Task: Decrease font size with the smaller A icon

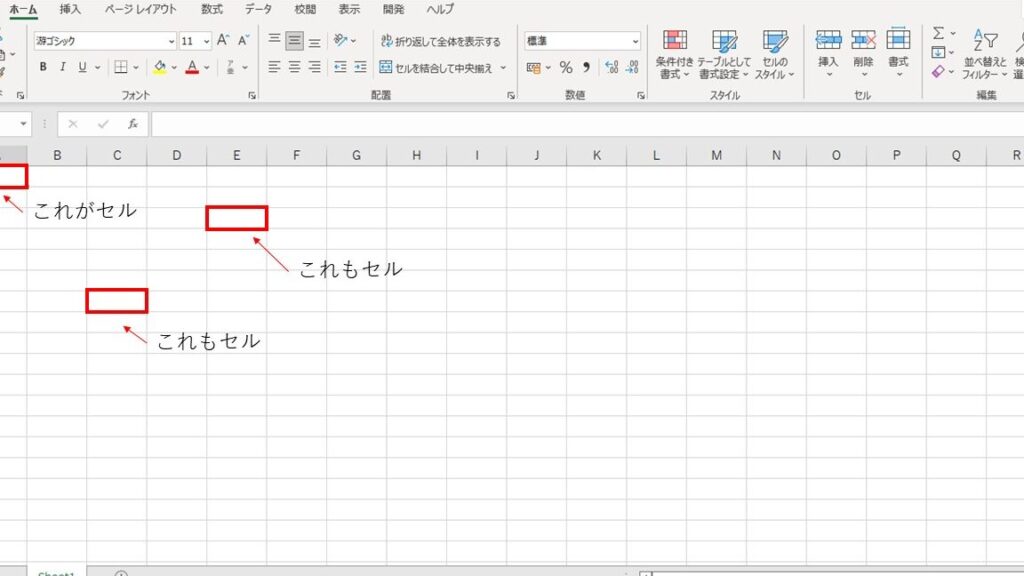Action: click(x=244, y=40)
